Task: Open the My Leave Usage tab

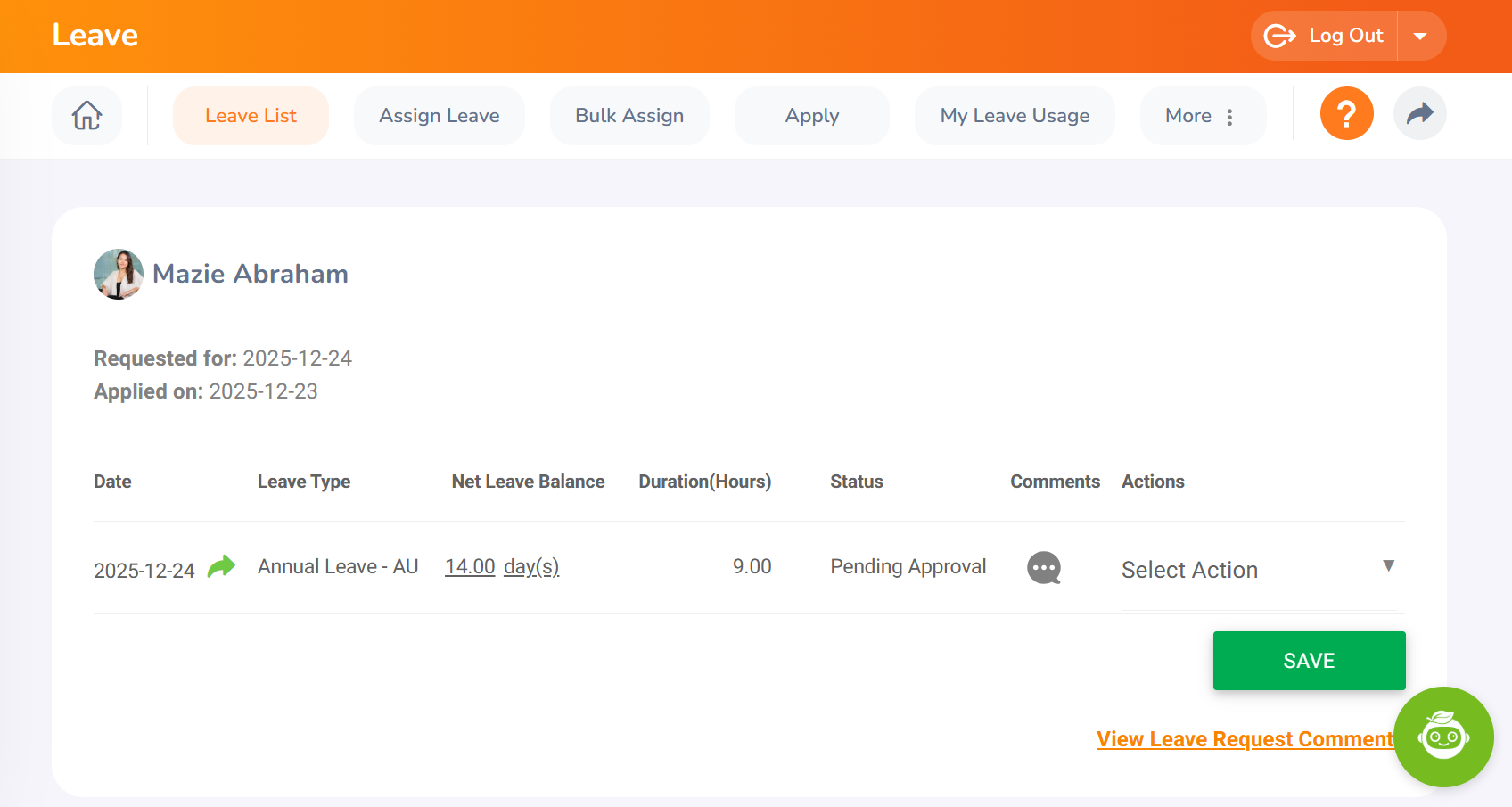Action: [x=1015, y=116]
